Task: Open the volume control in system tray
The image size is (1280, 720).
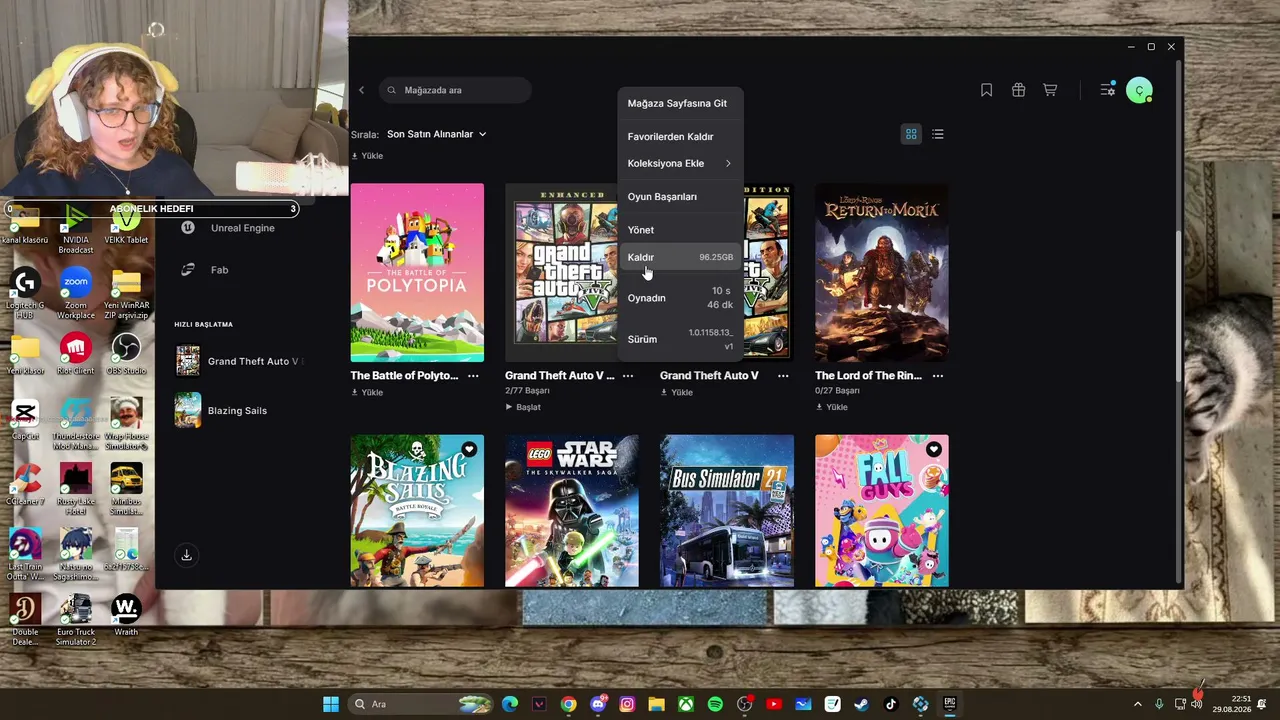Action: (x=1197, y=704)
